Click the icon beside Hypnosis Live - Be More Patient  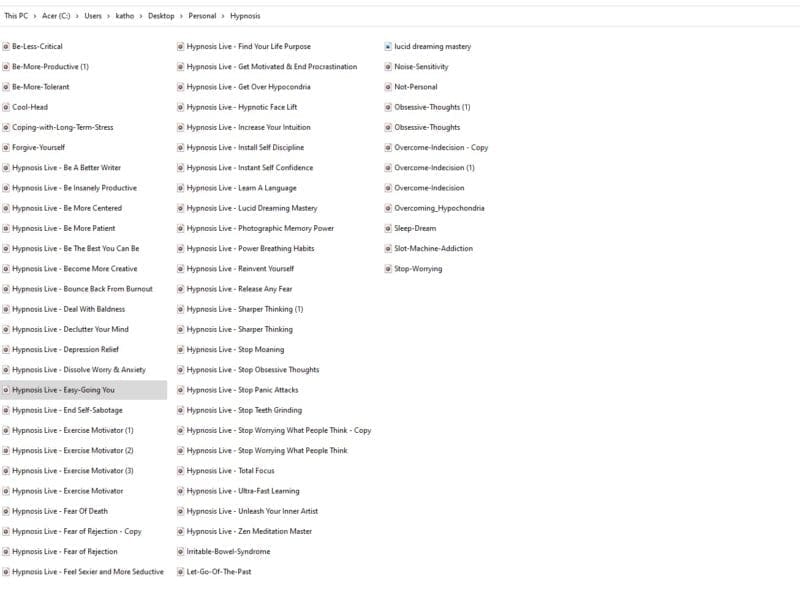click(6, 228)
